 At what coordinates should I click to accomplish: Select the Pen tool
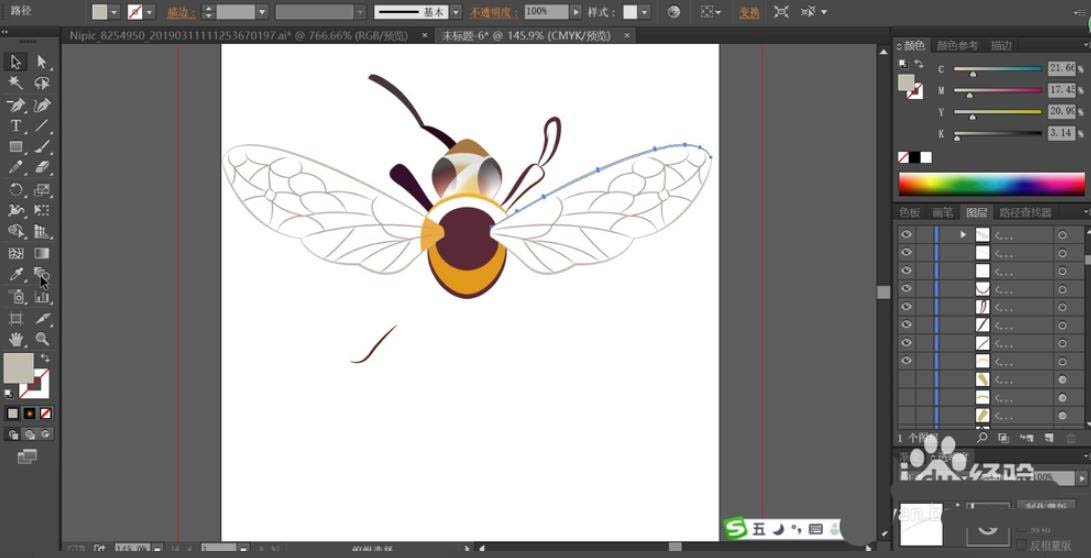coord(16,105)
